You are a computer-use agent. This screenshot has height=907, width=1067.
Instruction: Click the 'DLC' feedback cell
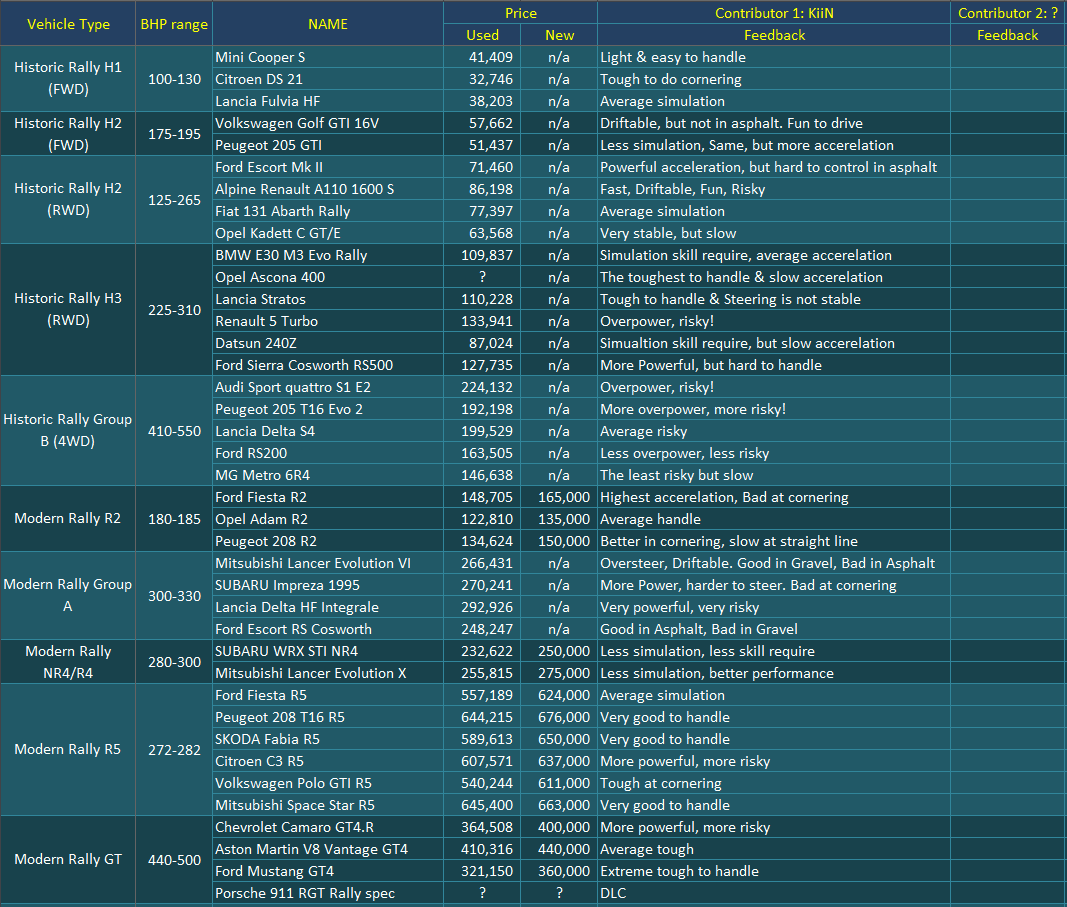coord(773,893)
